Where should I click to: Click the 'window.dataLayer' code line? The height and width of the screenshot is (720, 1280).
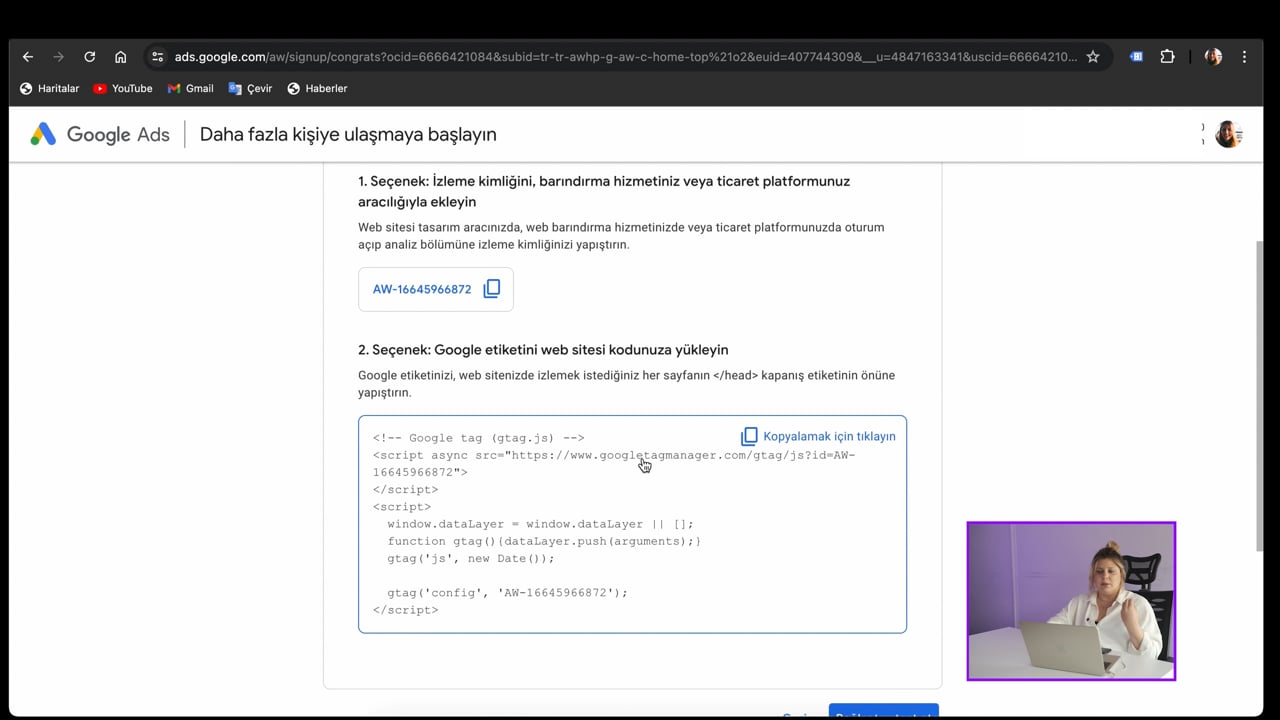(540, 524)
